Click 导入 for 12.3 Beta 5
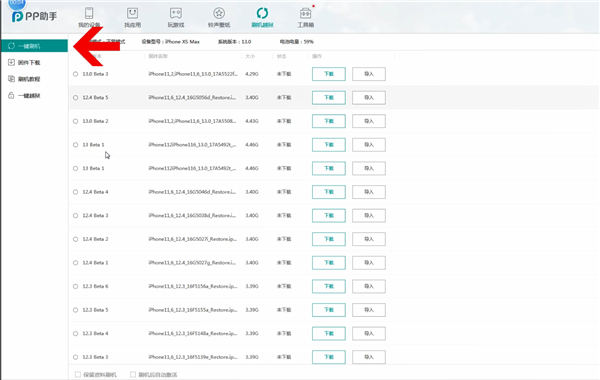Screen dimensions: 600x380 (369, 310)
